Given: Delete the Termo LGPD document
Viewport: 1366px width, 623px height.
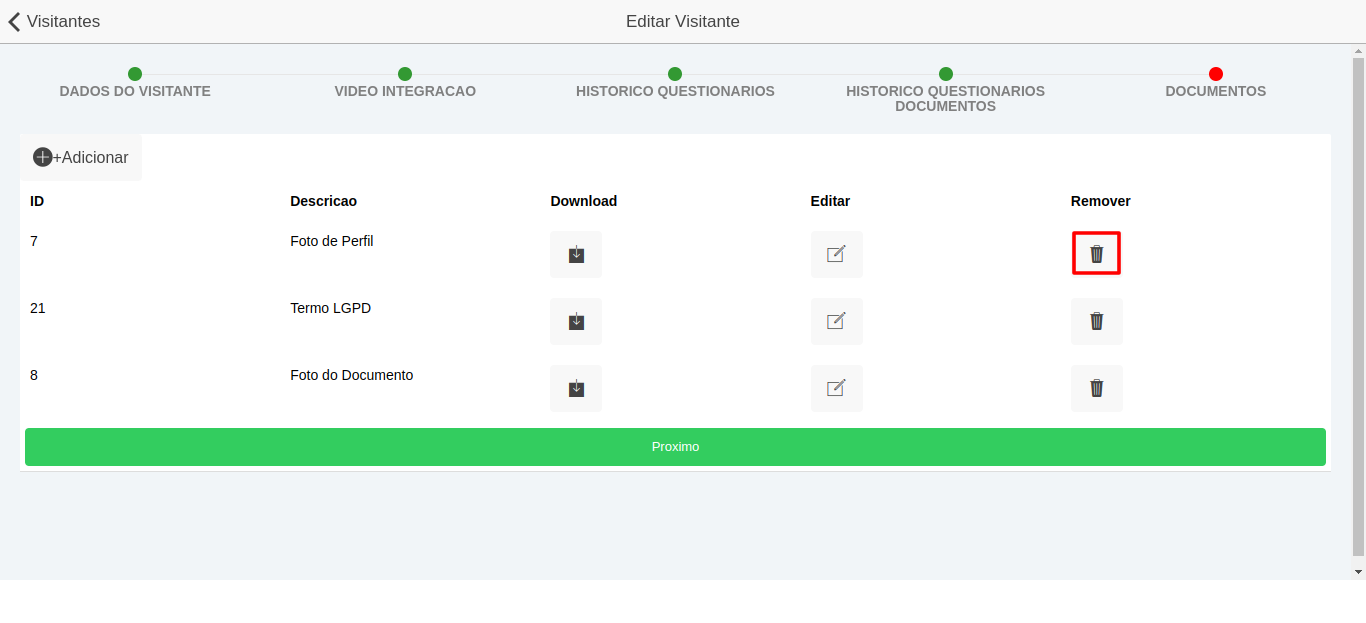Looking at the screenshot, I should (x=1096, y=321).
